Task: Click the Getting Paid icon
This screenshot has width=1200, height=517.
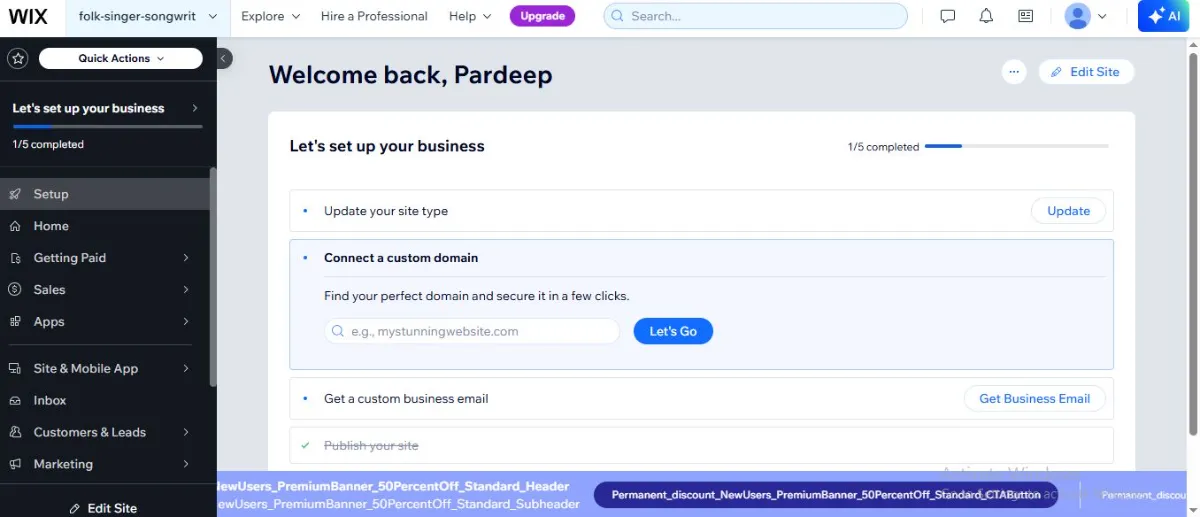Action: (x=15, y=258)
